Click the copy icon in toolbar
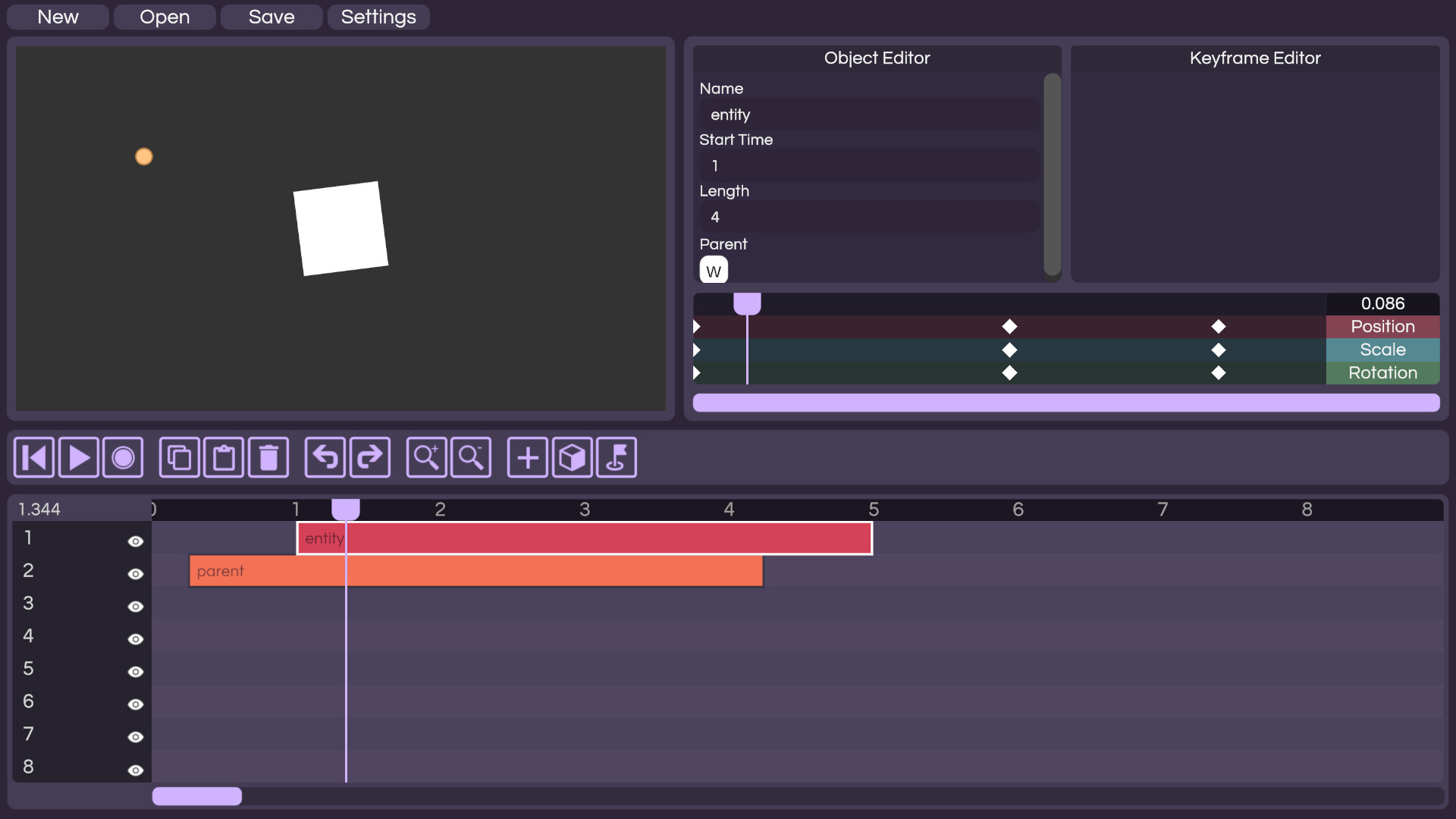Screen dimensions: 1456x819 tap(179, 457)
